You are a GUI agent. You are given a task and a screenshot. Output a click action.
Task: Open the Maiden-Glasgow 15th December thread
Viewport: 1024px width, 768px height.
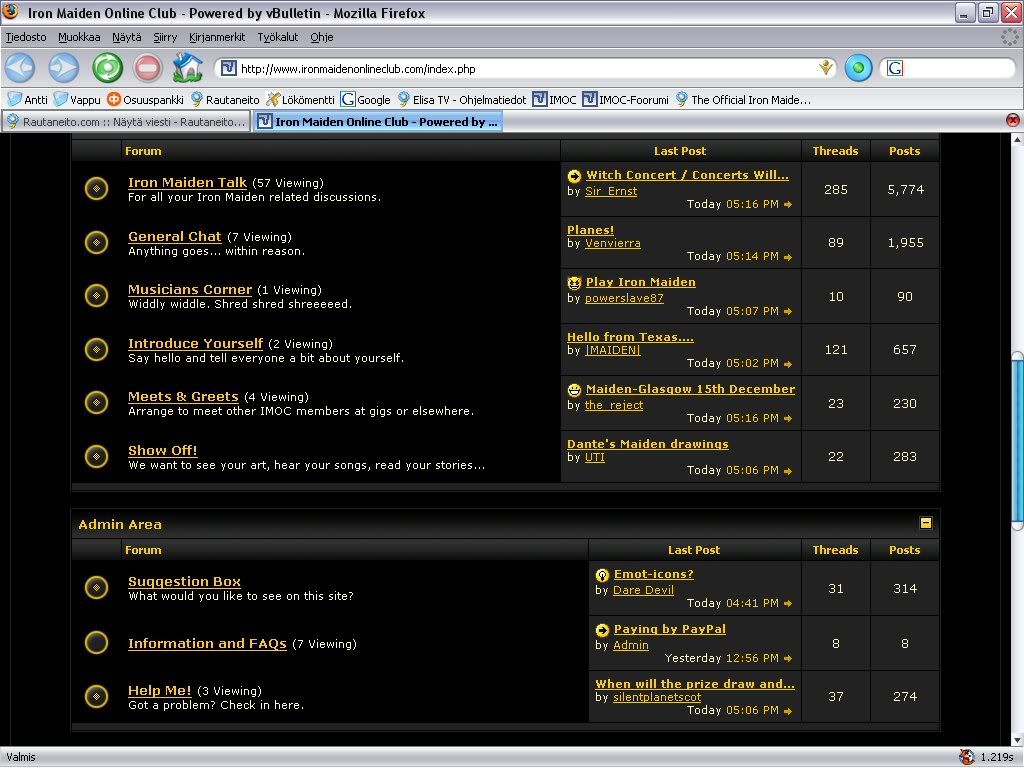[x=690, y=389]
